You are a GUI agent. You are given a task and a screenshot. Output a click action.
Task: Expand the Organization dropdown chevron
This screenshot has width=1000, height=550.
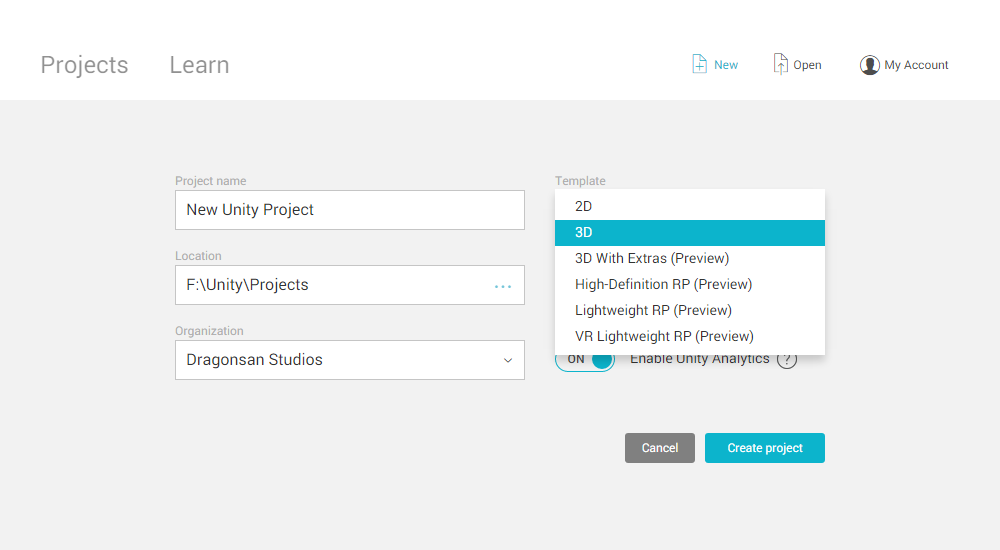point(508,360)
